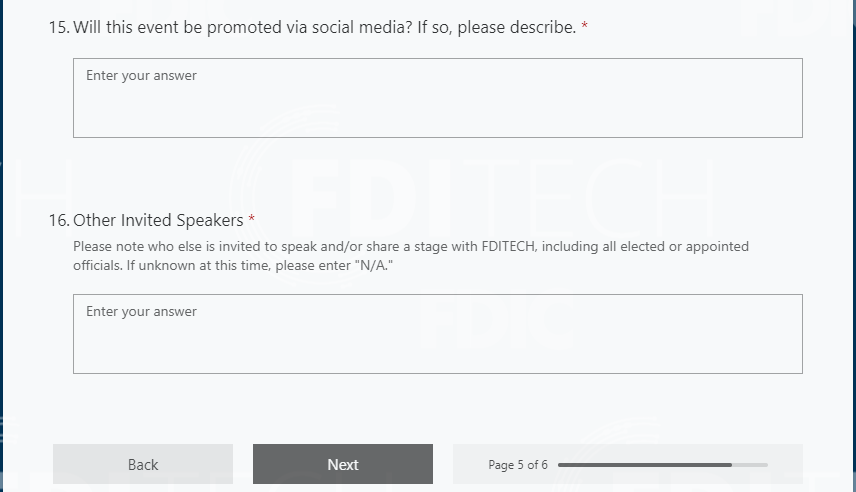Click the unfilled end of progress bar

(x=751, y=465)
